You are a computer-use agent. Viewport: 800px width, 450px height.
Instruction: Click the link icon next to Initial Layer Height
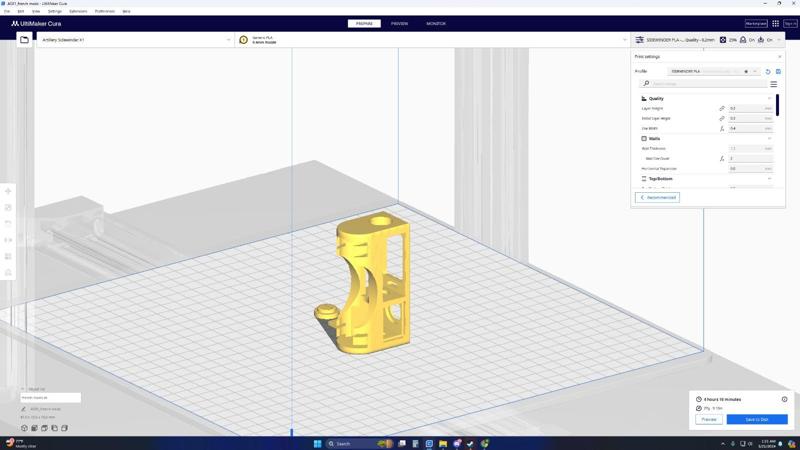coord(722,118)
